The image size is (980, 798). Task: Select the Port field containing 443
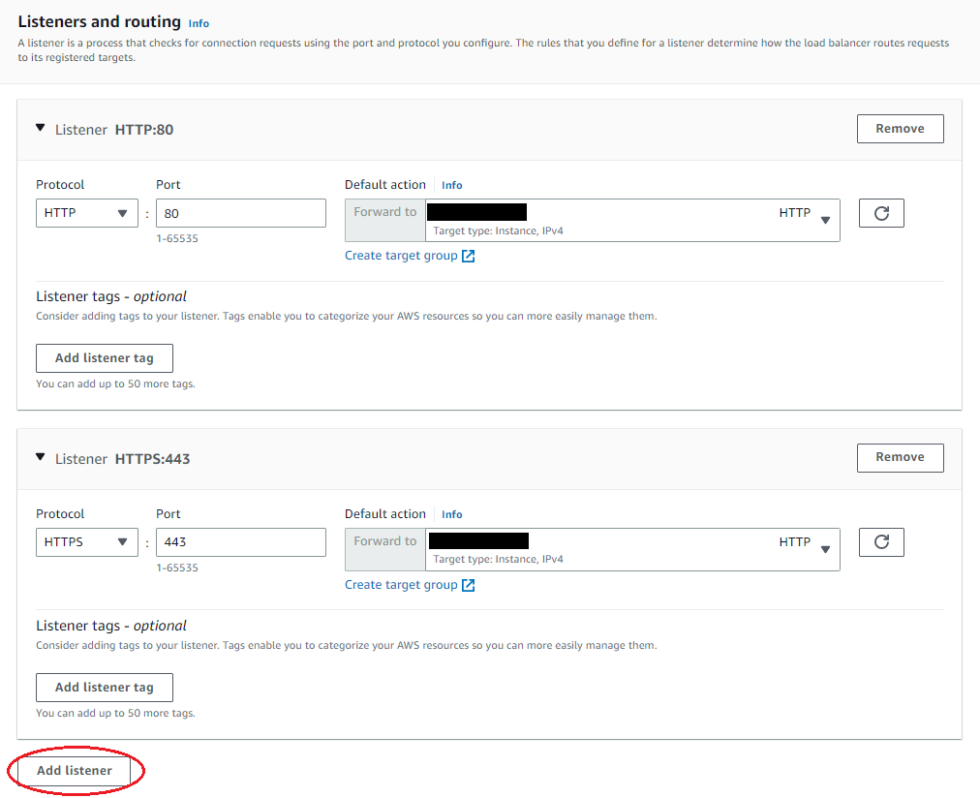(240, 541)
